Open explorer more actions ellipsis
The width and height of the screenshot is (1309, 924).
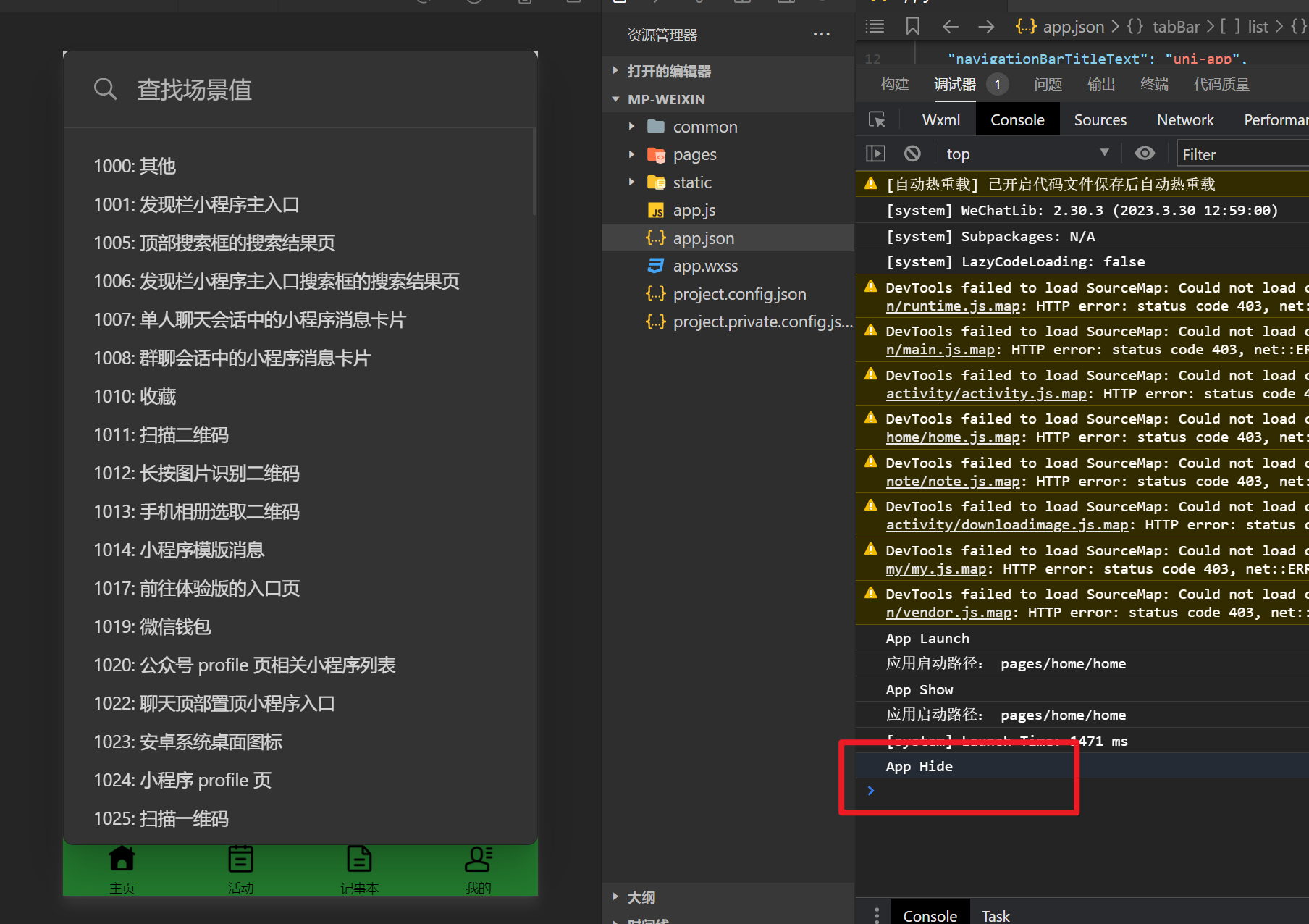point(822,34)
